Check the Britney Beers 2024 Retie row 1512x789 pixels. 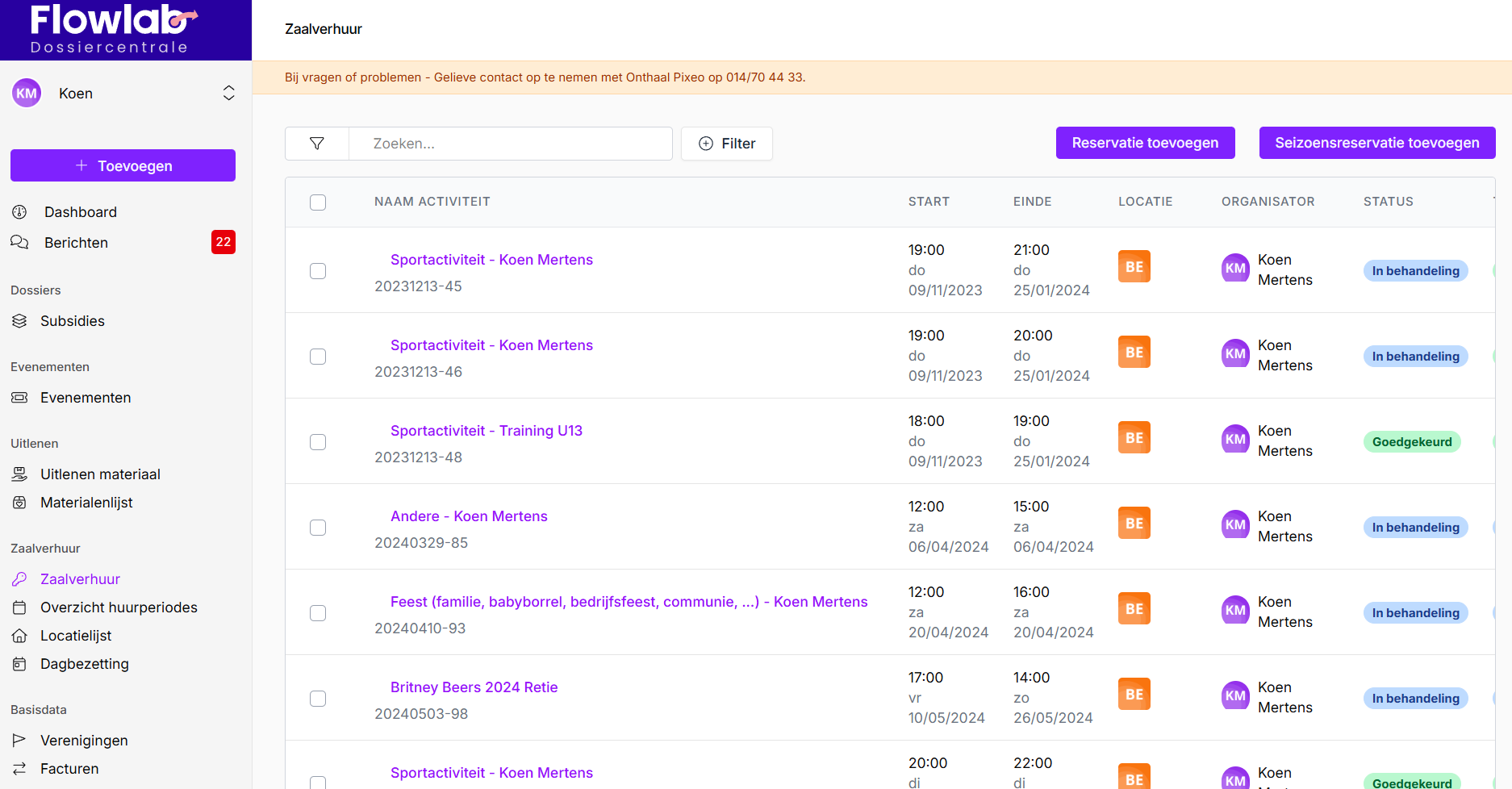click(318, 699)
